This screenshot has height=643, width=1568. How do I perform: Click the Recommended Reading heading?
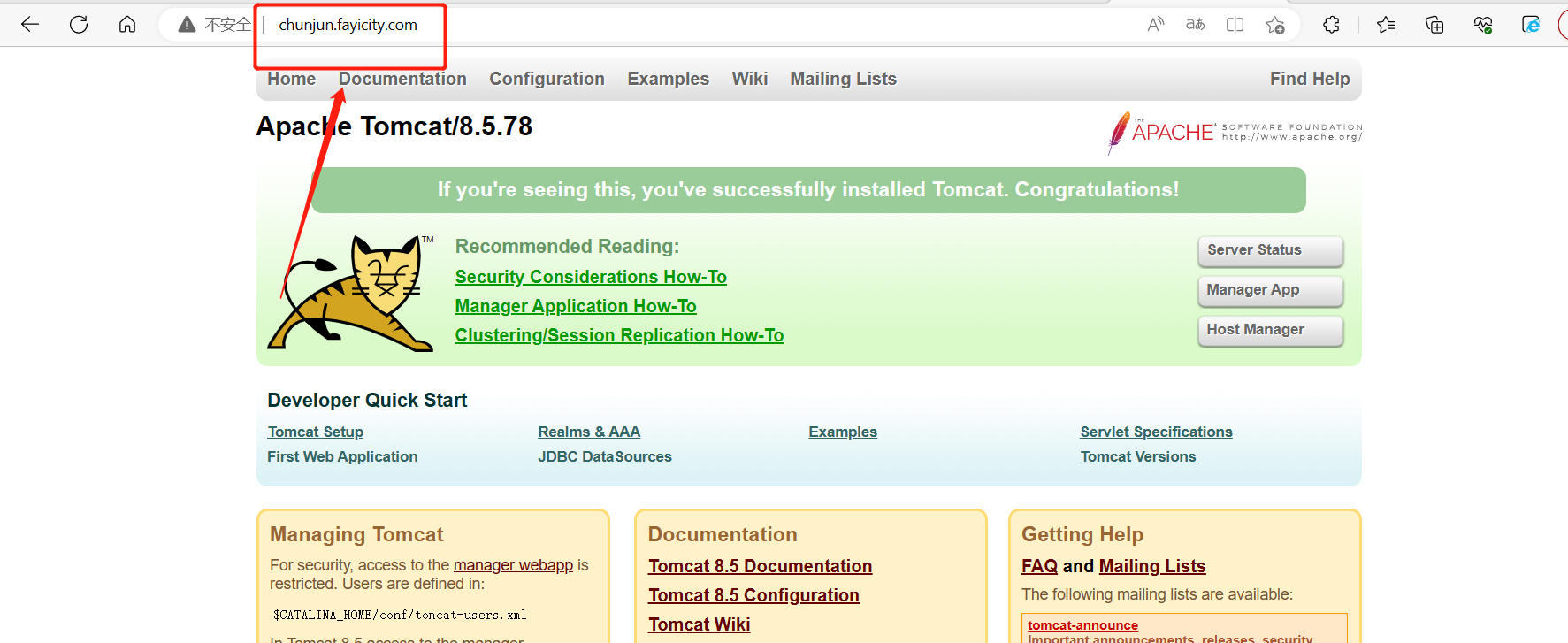[x=567, y=247]
